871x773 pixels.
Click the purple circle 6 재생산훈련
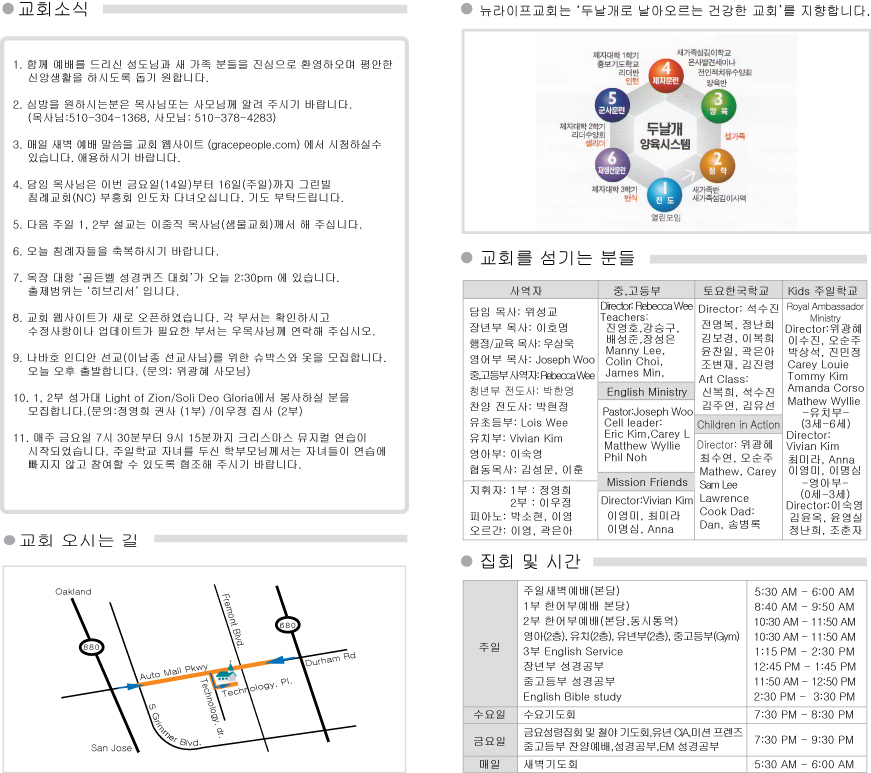tap(612, 164)
